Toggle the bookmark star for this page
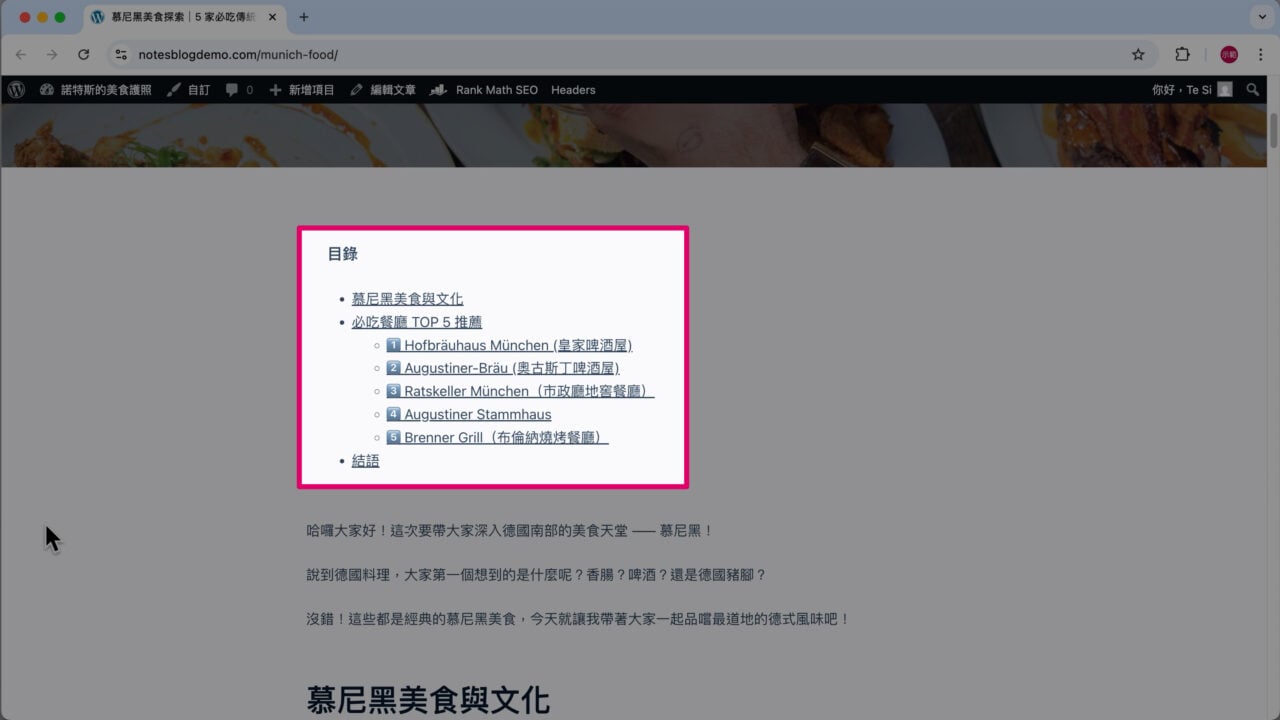The width and height of the screenshot is (1280, 720). pyautogui.click(x=1139, y=54)
